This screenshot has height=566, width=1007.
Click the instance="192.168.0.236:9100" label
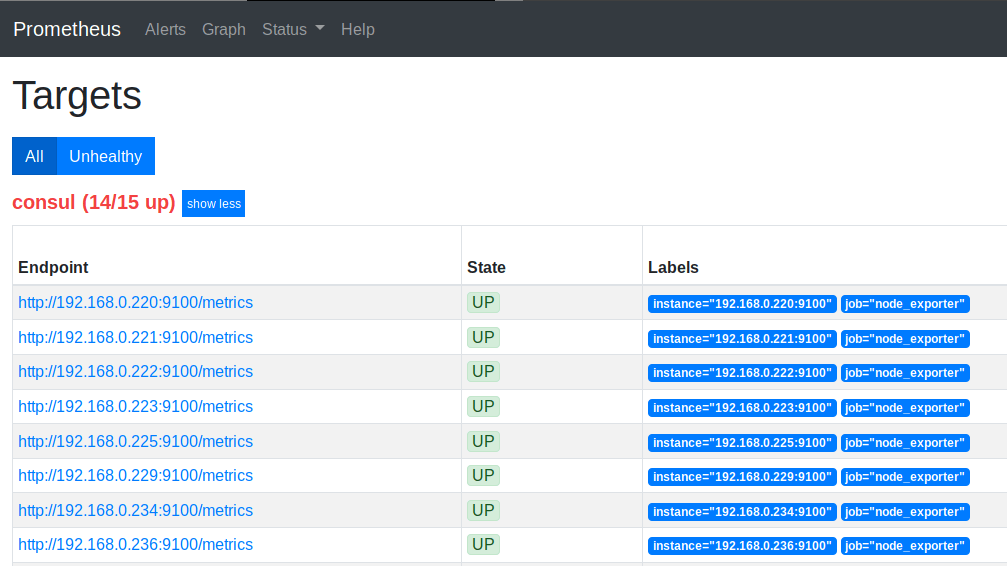click(x=742, y=546)
